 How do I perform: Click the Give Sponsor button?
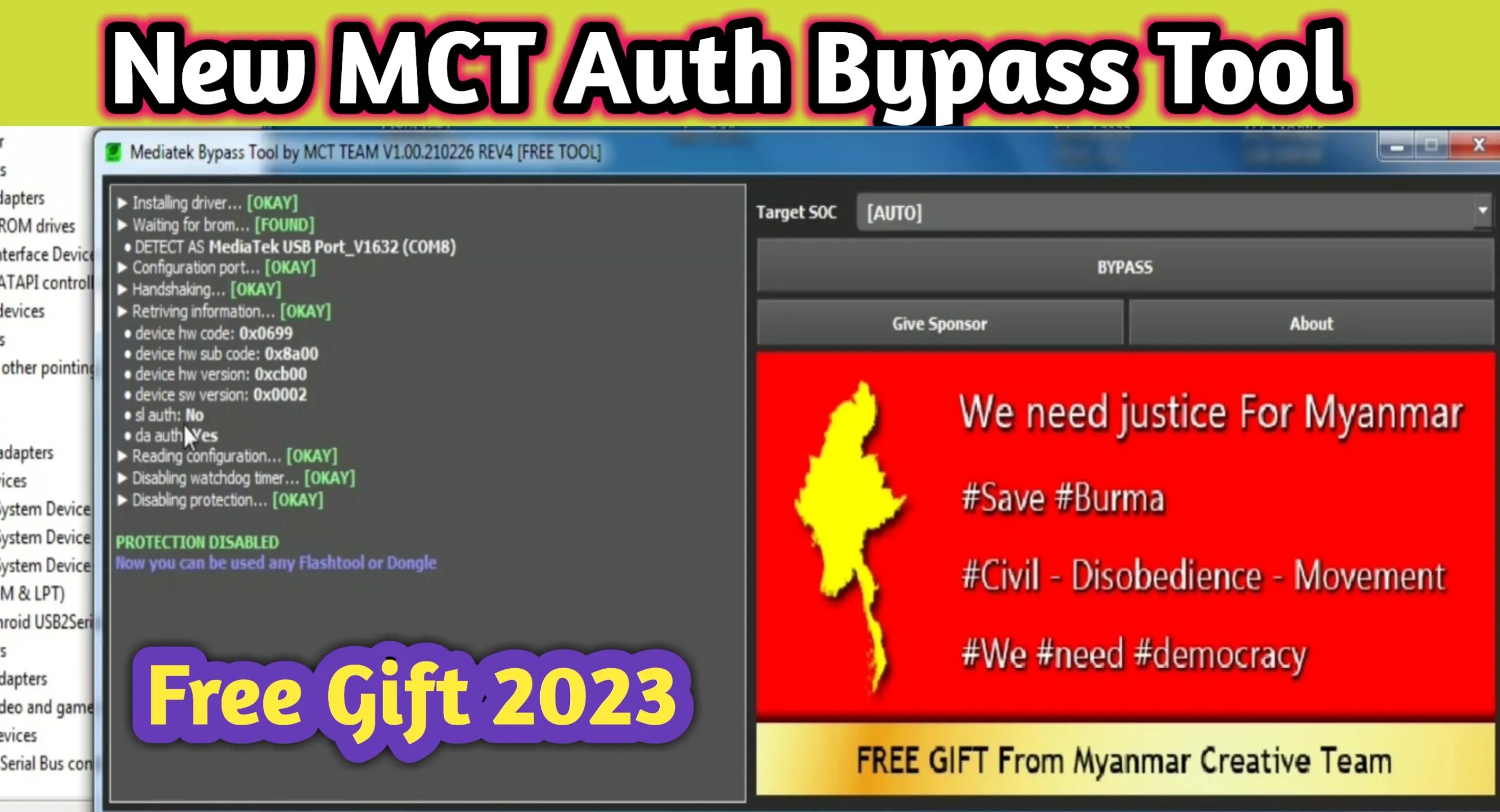pyautogui.click(x=938, y=323)
